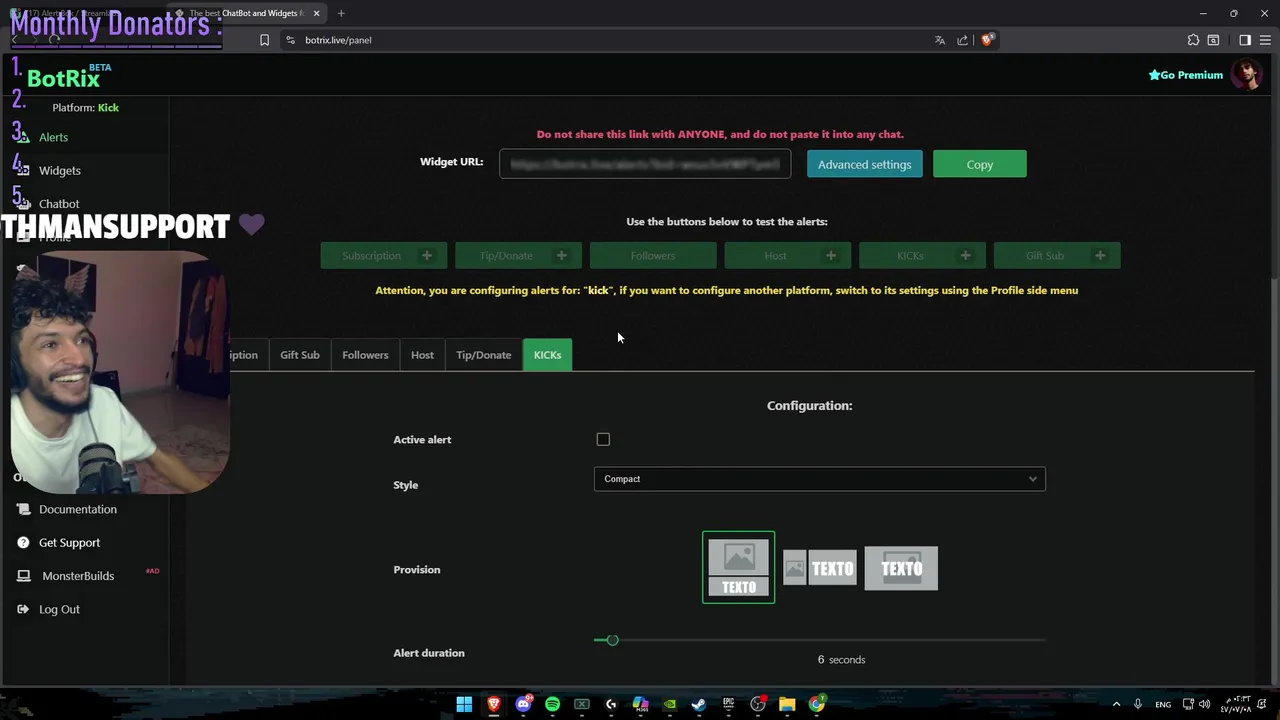Open Chatbot in the sidebar menu
Image resolution: width=1280 pixels, height=720 pixels.
[59, 204]
